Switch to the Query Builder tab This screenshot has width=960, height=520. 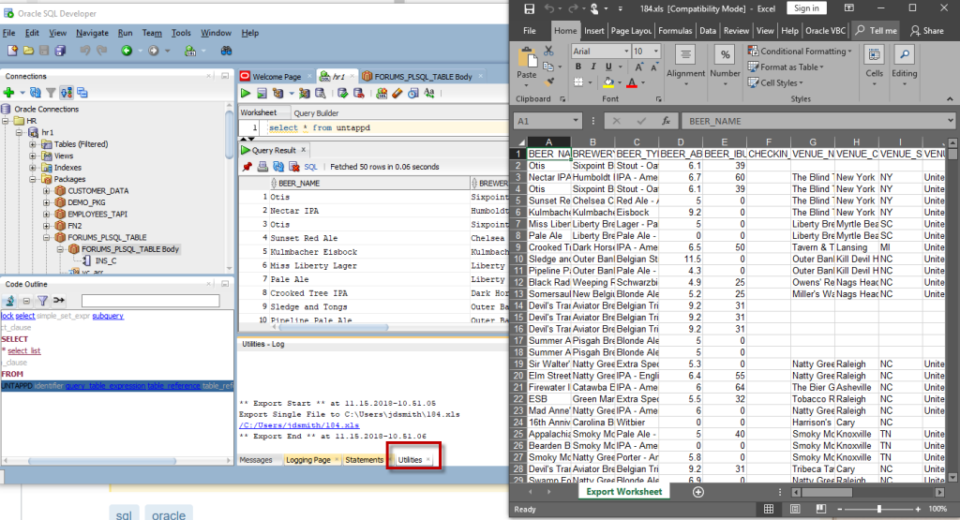[x=316, y=113]
